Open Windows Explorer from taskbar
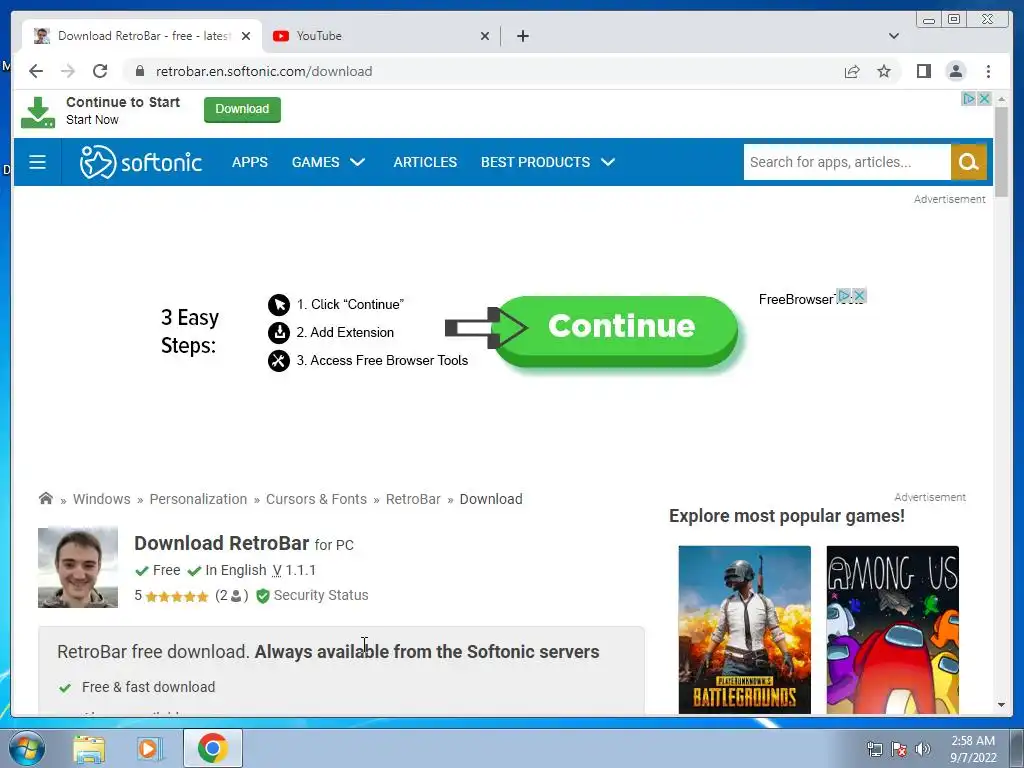This screenshot has width=1024, height=768. coord(89,749)
